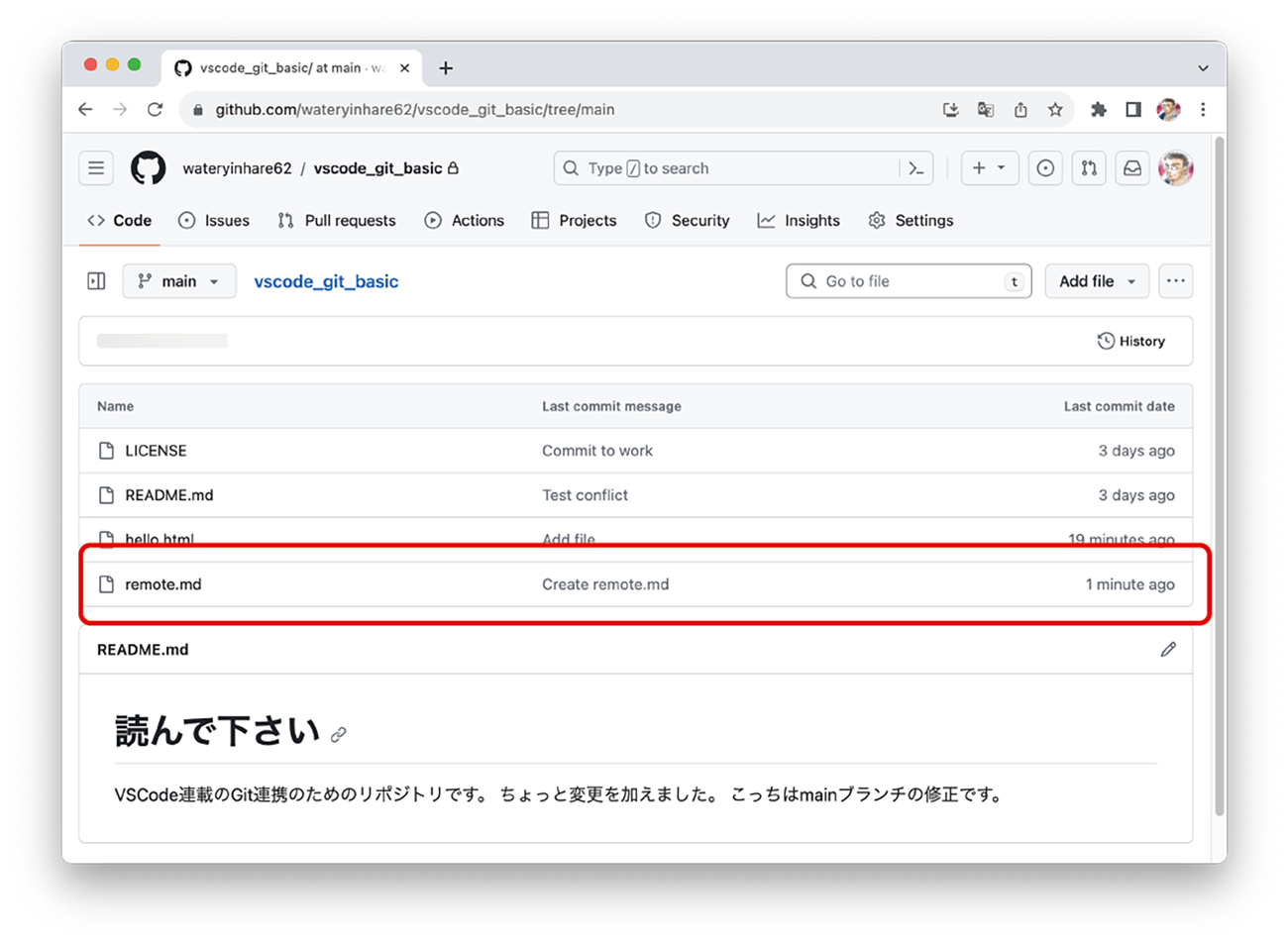The height and width of the screenshot is (945, 1288).
Task: Open the notifications inbox icon
Action: tap(1132, 168)
